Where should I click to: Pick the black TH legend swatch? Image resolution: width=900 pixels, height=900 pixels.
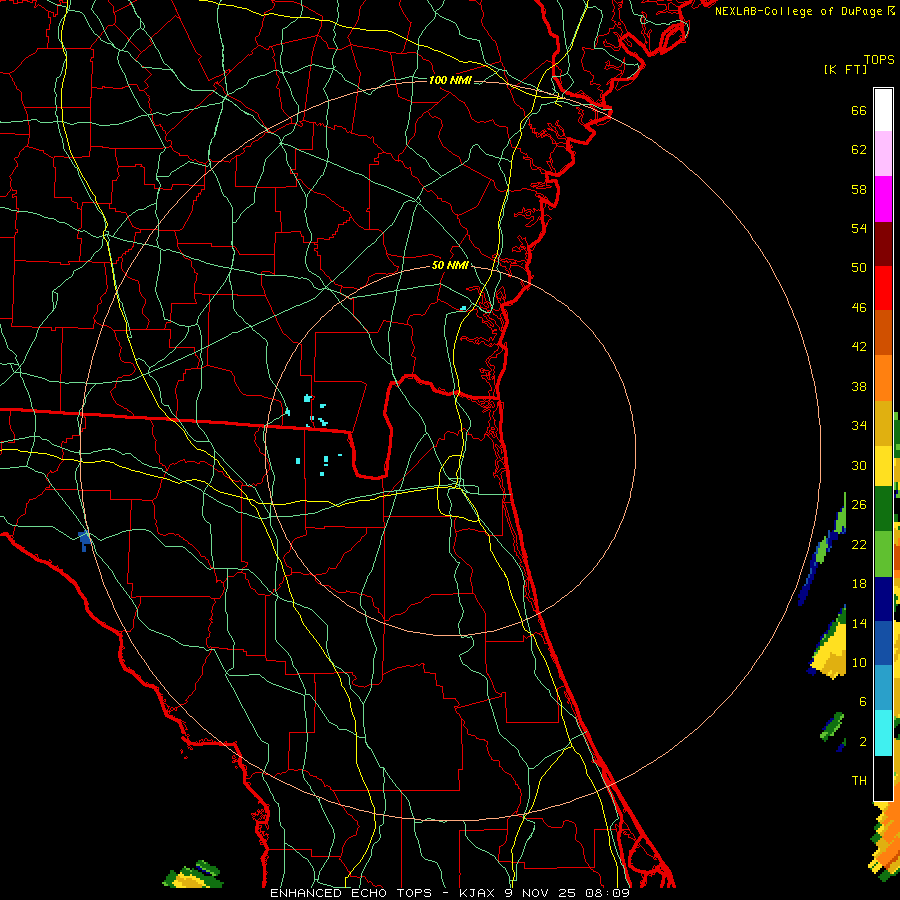883,778
